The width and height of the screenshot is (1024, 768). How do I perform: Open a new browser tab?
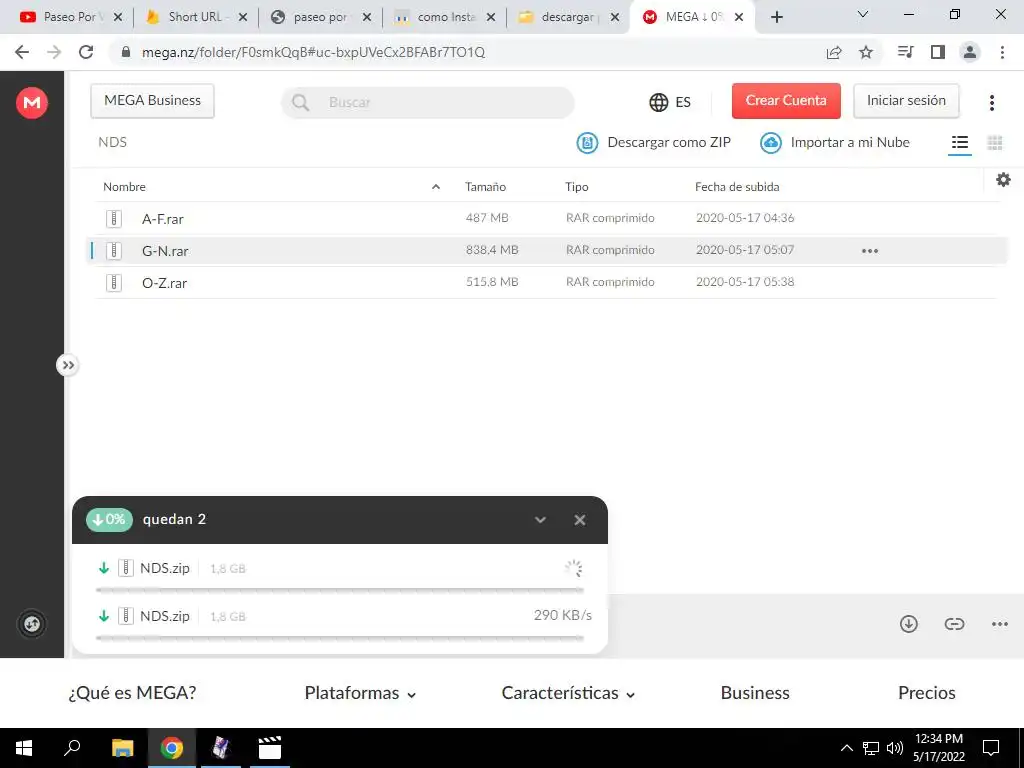point(776,18)
